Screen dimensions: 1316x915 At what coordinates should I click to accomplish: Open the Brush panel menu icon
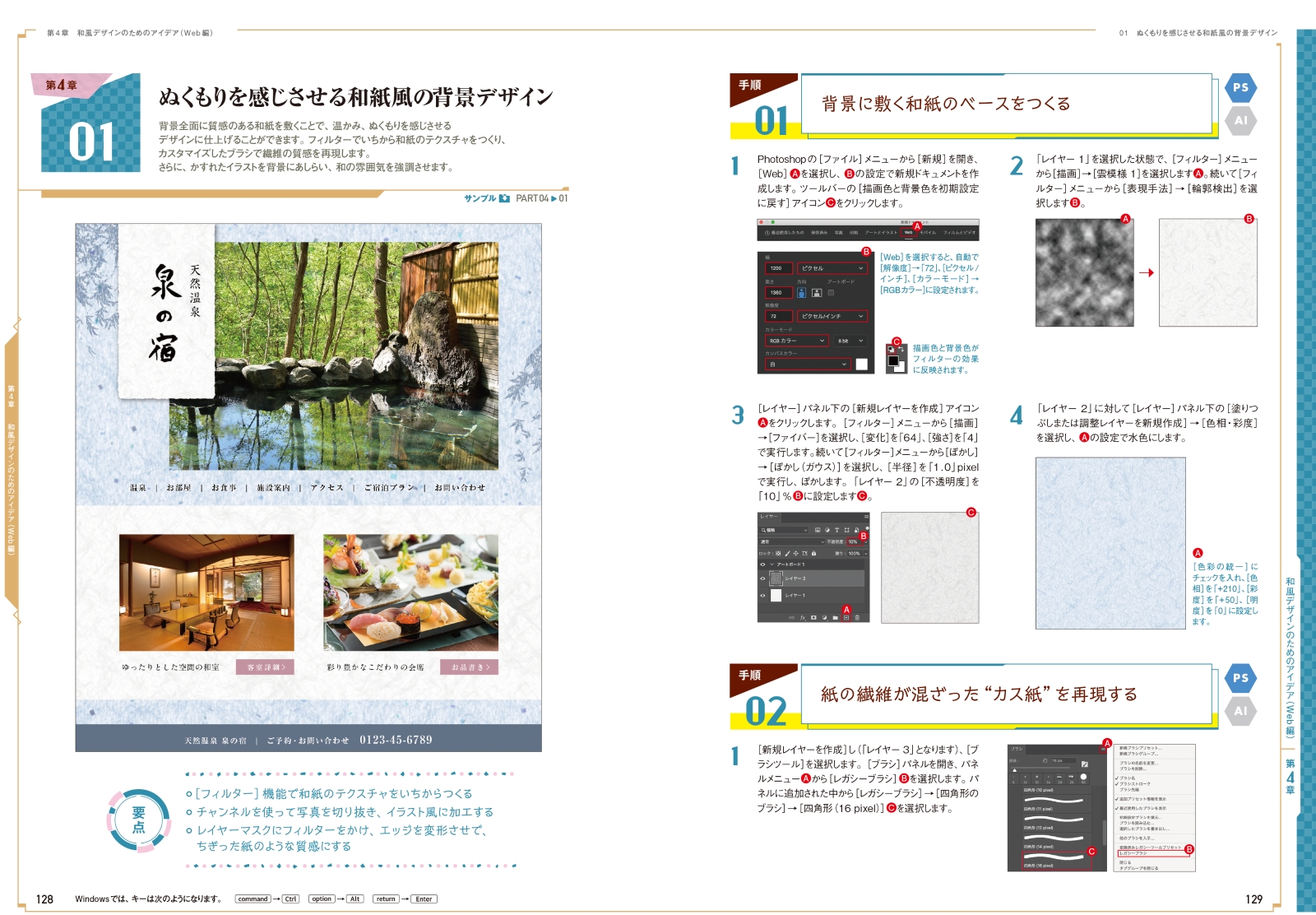point(1103,749)
